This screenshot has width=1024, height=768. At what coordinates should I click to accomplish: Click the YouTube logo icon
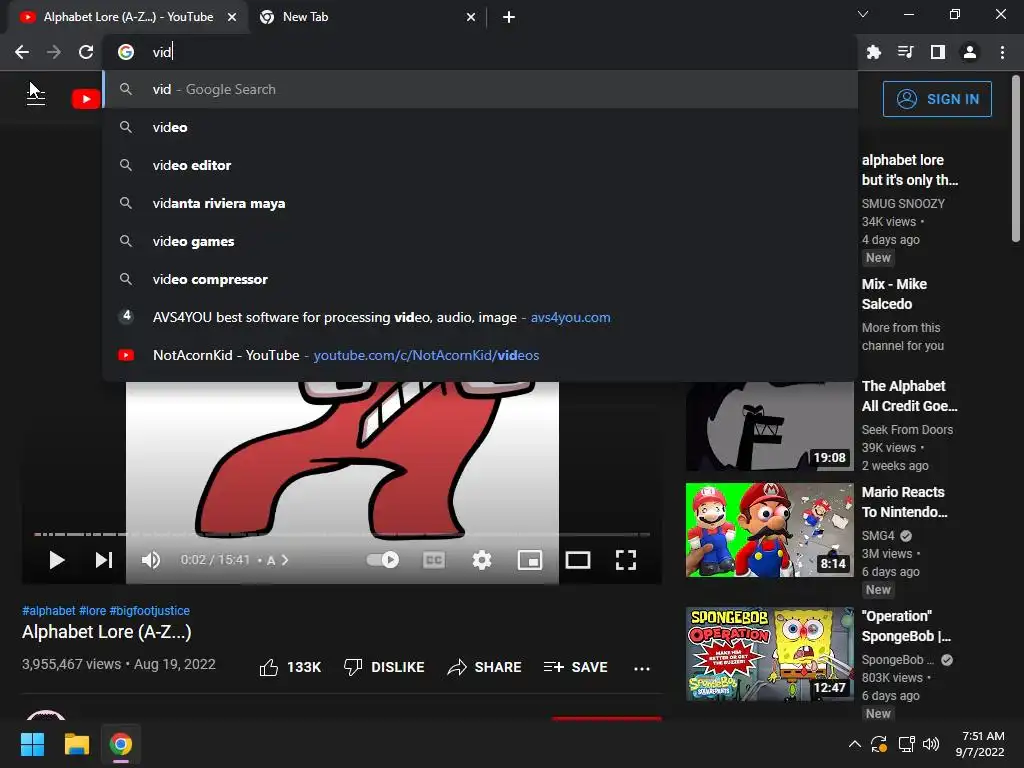(x=86, y=99)
